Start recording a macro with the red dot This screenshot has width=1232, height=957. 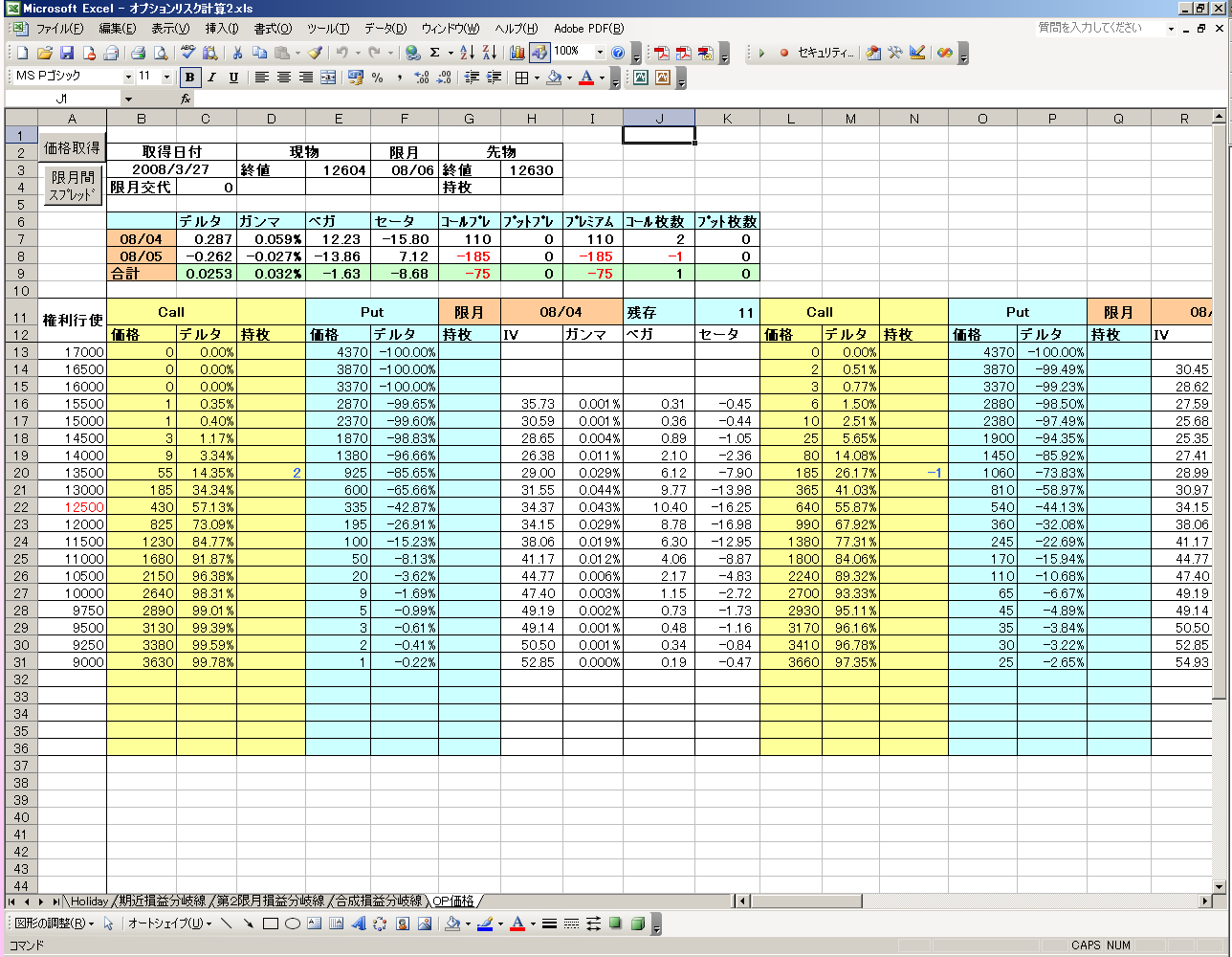(x=784, y=53)
